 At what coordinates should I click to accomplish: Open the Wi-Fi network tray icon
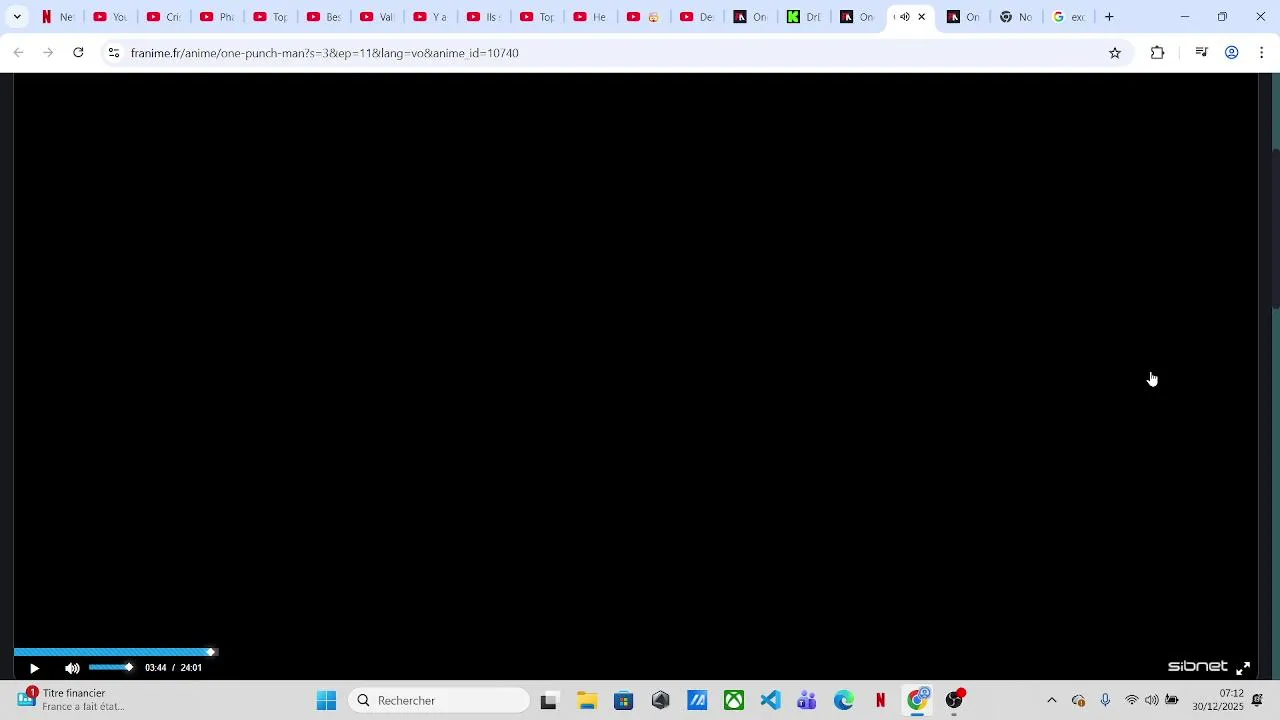1132,701
